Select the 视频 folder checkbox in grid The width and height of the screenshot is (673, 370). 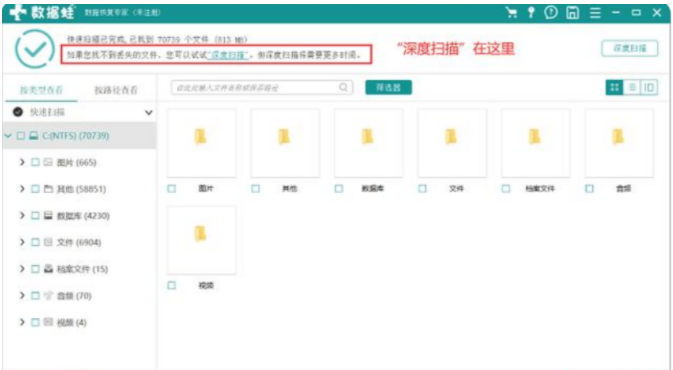[x=172, y=285]
